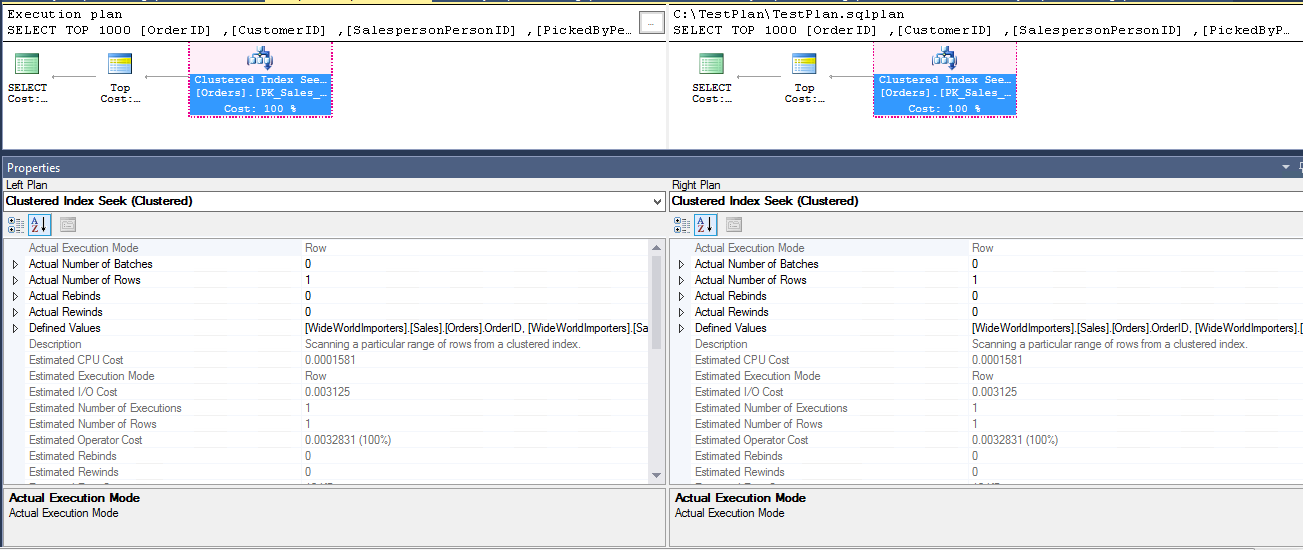
Task: Click the ellipsis button beside left query text
Action: [651, 23]
